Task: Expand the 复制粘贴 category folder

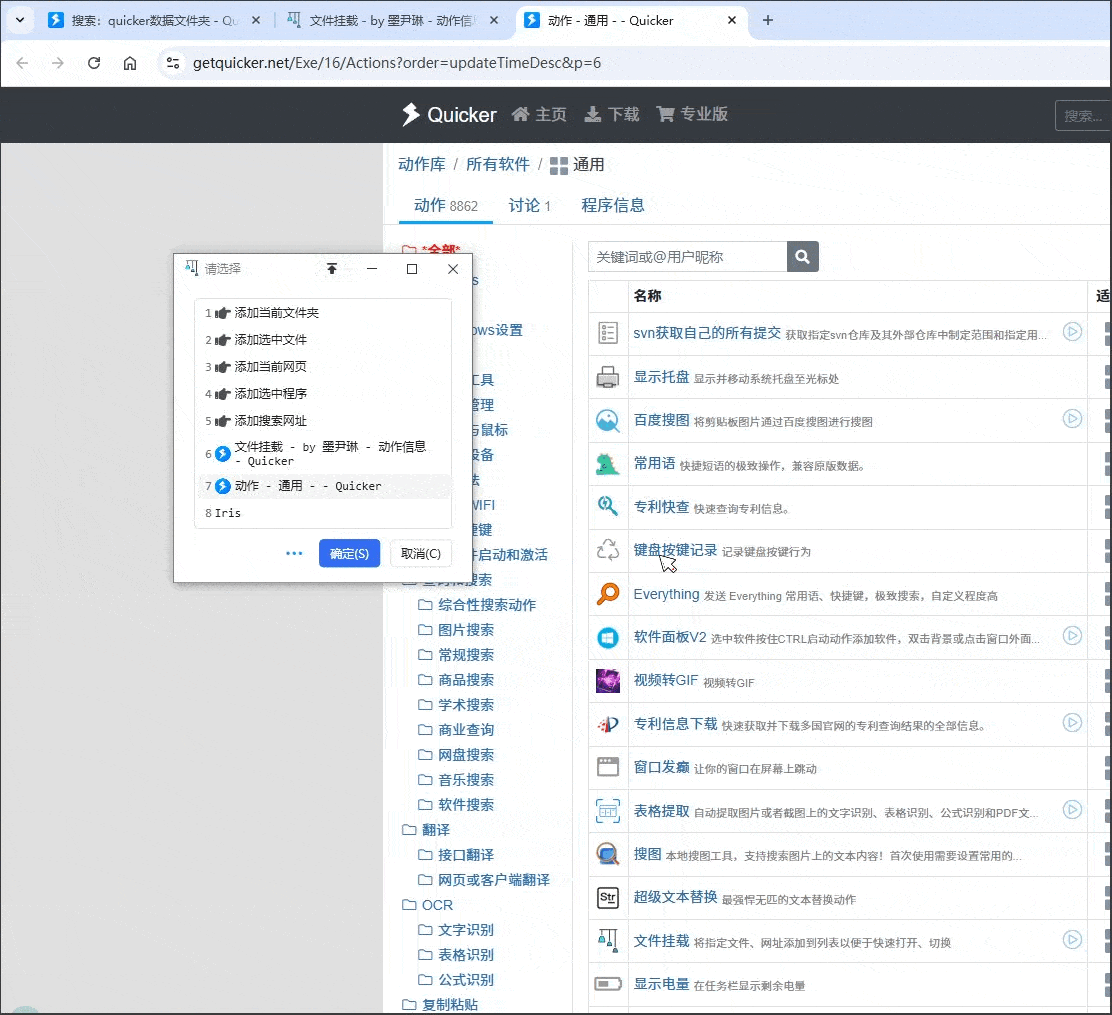Action: (440, 1004)
